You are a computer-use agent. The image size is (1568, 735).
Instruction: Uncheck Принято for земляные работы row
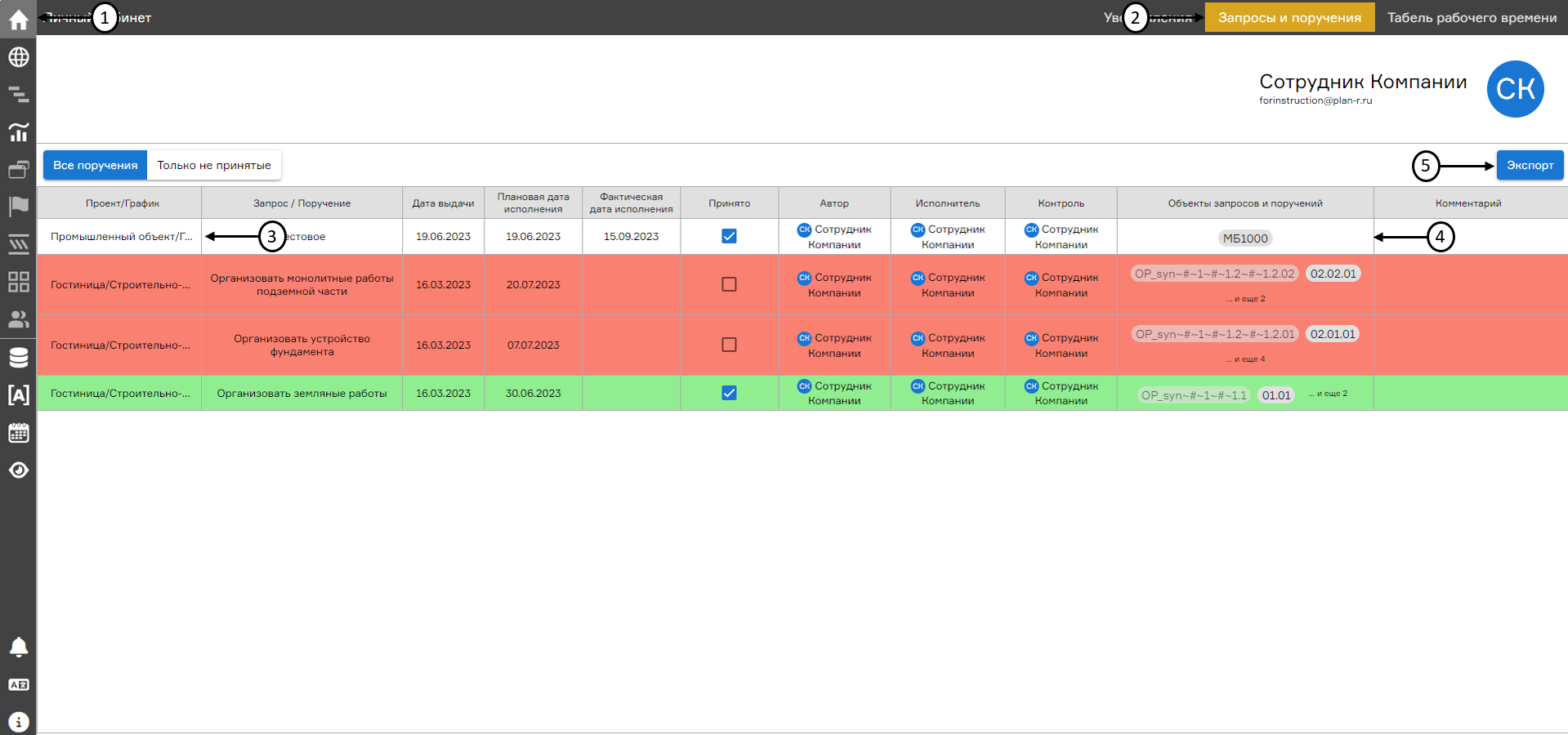(x=729, y=393)
